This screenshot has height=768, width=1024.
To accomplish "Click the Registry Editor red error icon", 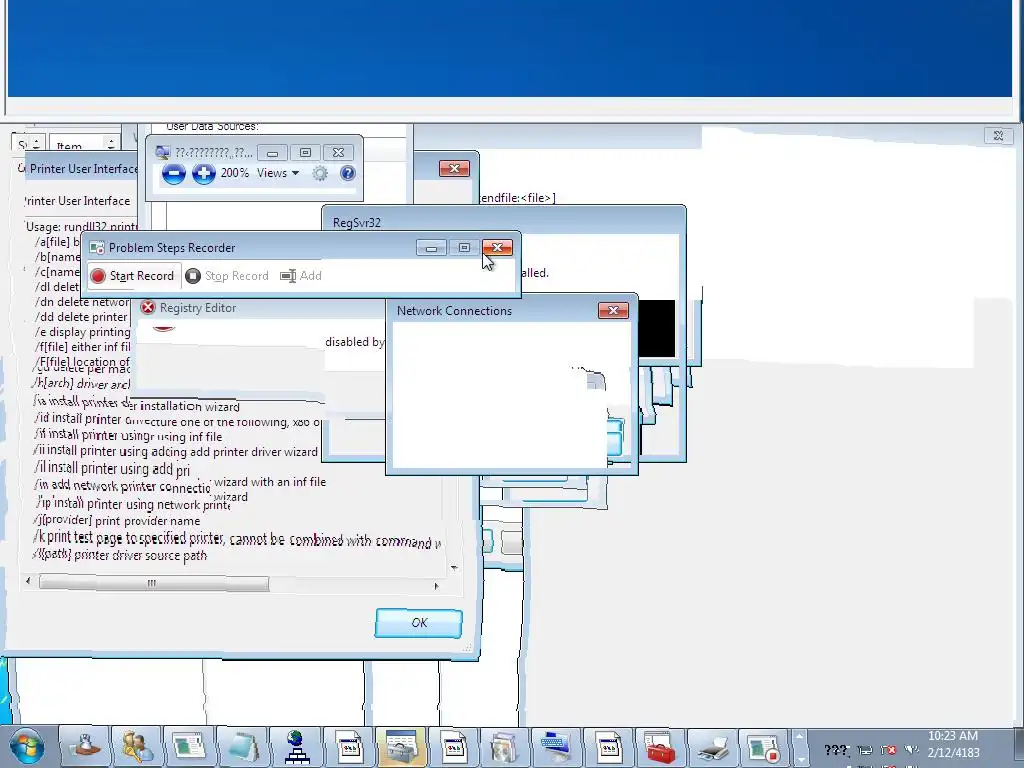I will click(148, 308).
